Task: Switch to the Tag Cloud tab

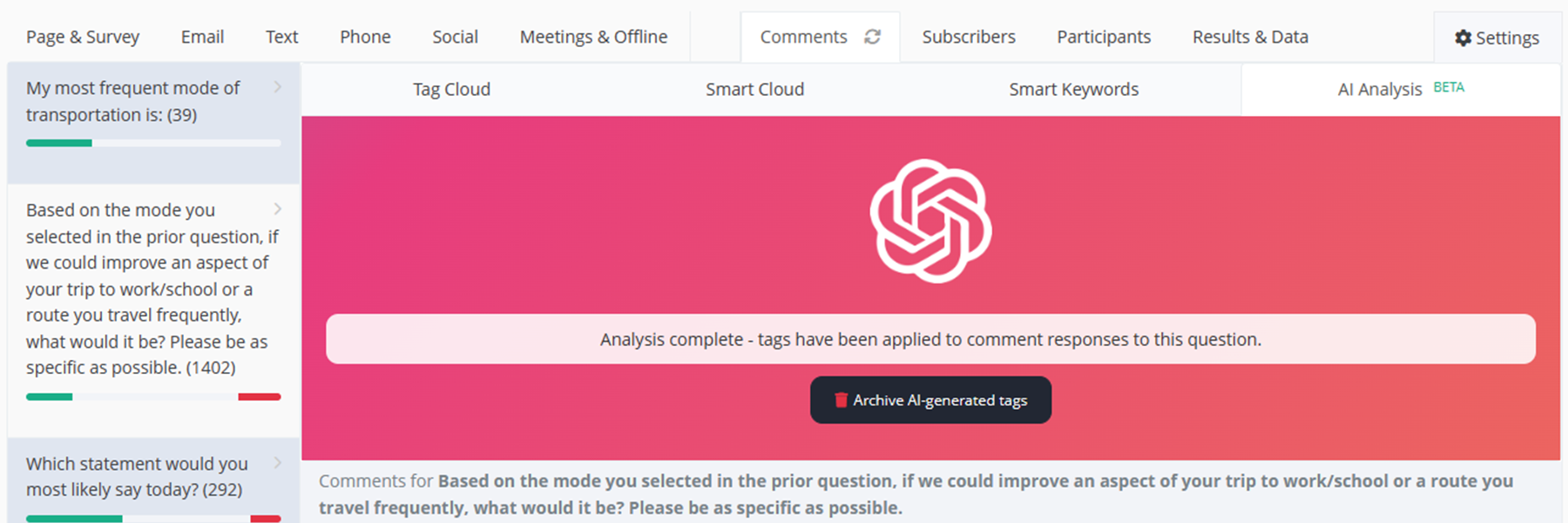Action: point(451,89)
